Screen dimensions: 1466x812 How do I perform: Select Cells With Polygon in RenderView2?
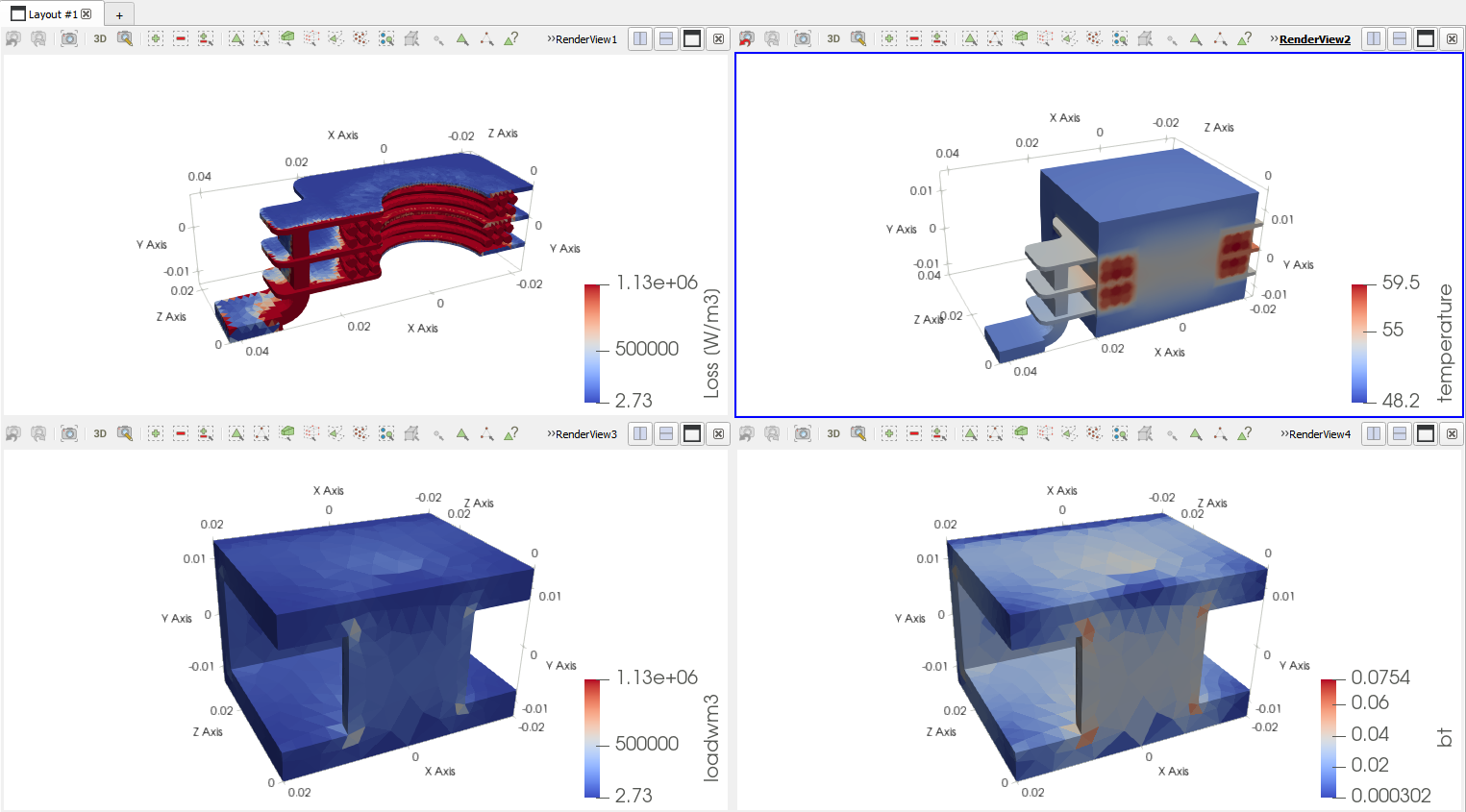pos(1070,38)
